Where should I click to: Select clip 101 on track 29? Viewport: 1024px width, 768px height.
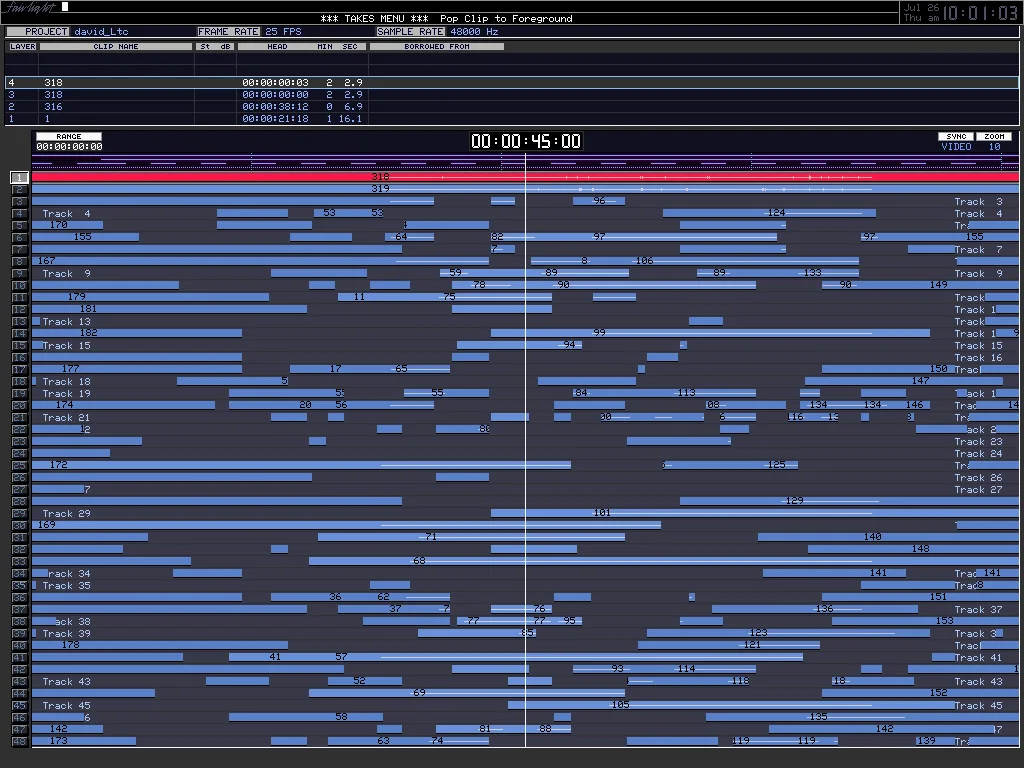755,513
